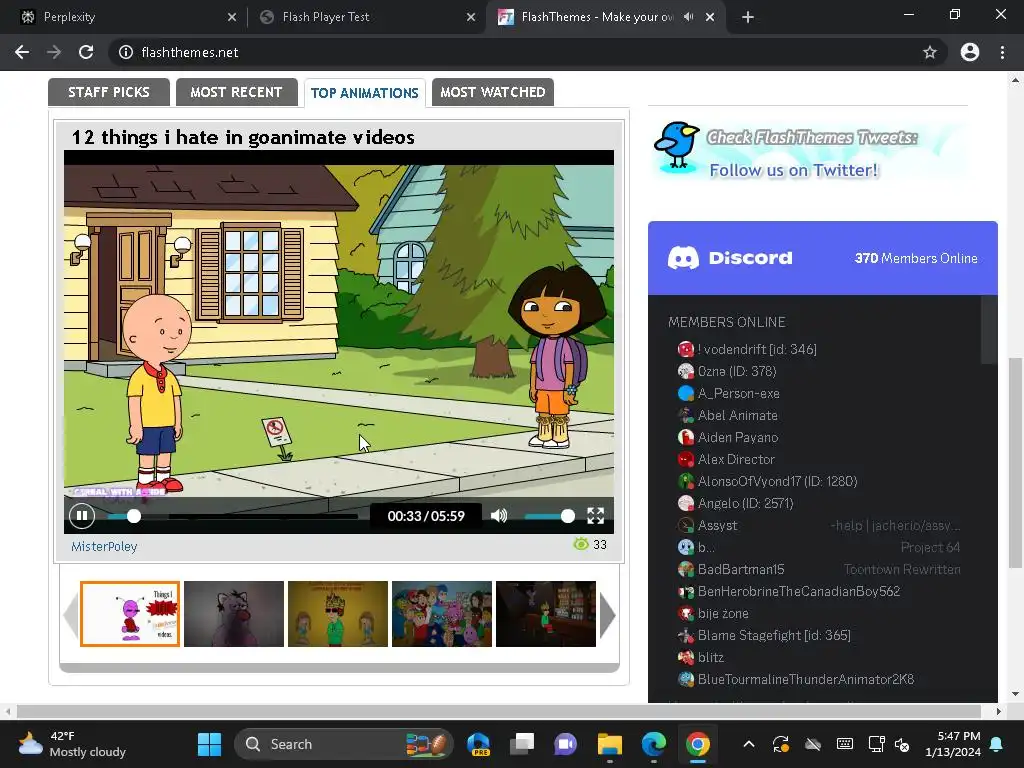Viewport: 1024px width, 768px height.
Task: Click BlueTourmalineThunderAnimator2K8 member
Action: (x=805, y=679)
